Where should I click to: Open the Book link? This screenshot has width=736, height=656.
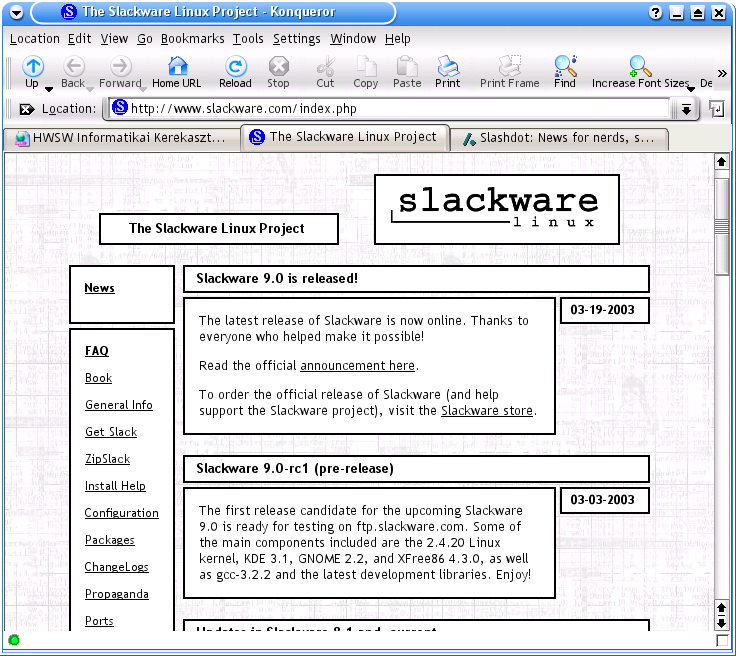[x=99, y=378]
